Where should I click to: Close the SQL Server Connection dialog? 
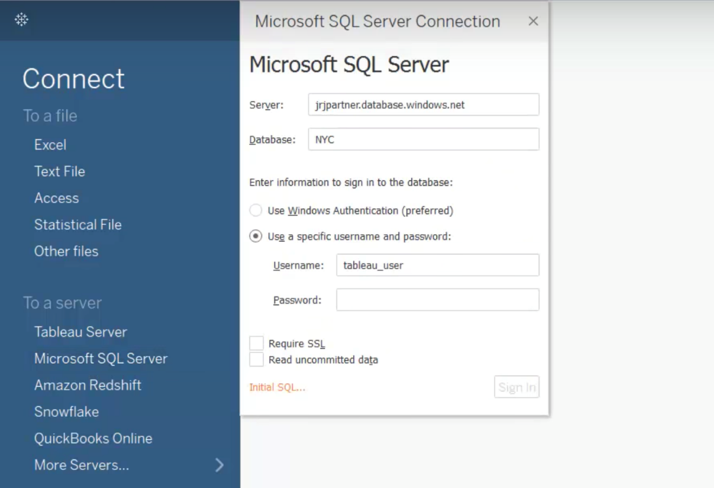(533, 21)
